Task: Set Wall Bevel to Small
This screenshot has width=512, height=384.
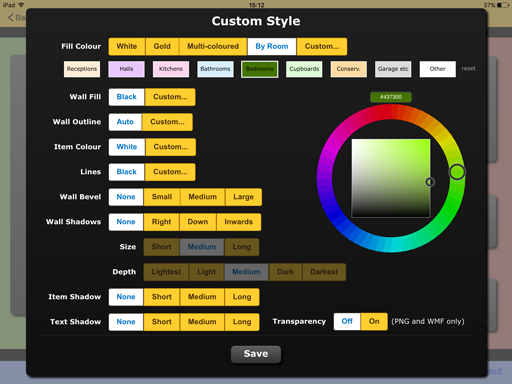Action: click(162, 197)
